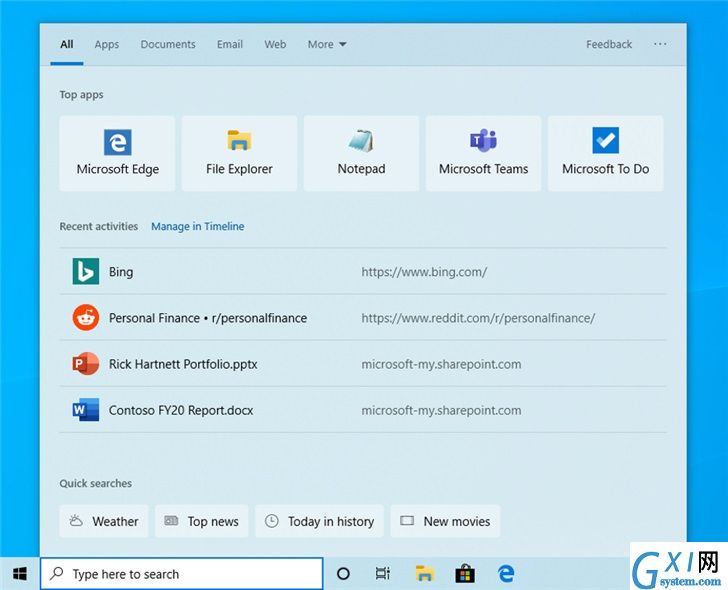Click the Type here to search box

(x=182, y=574)
